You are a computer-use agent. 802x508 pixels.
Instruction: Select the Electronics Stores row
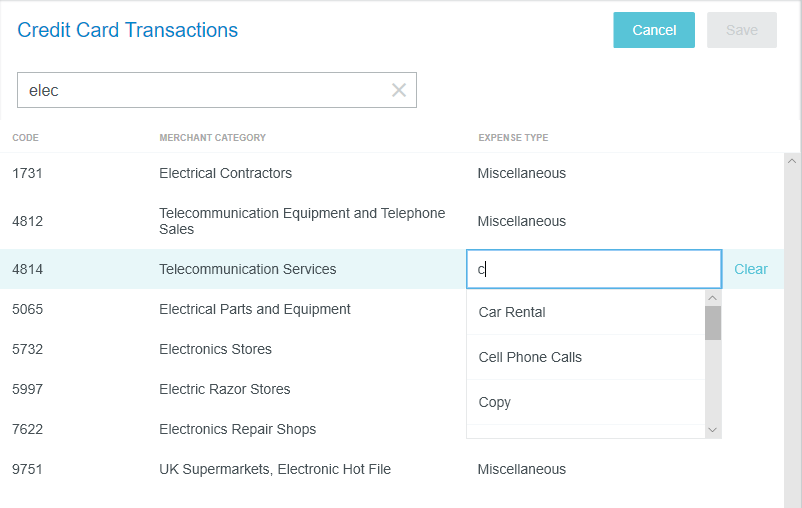tap(215, 349)
